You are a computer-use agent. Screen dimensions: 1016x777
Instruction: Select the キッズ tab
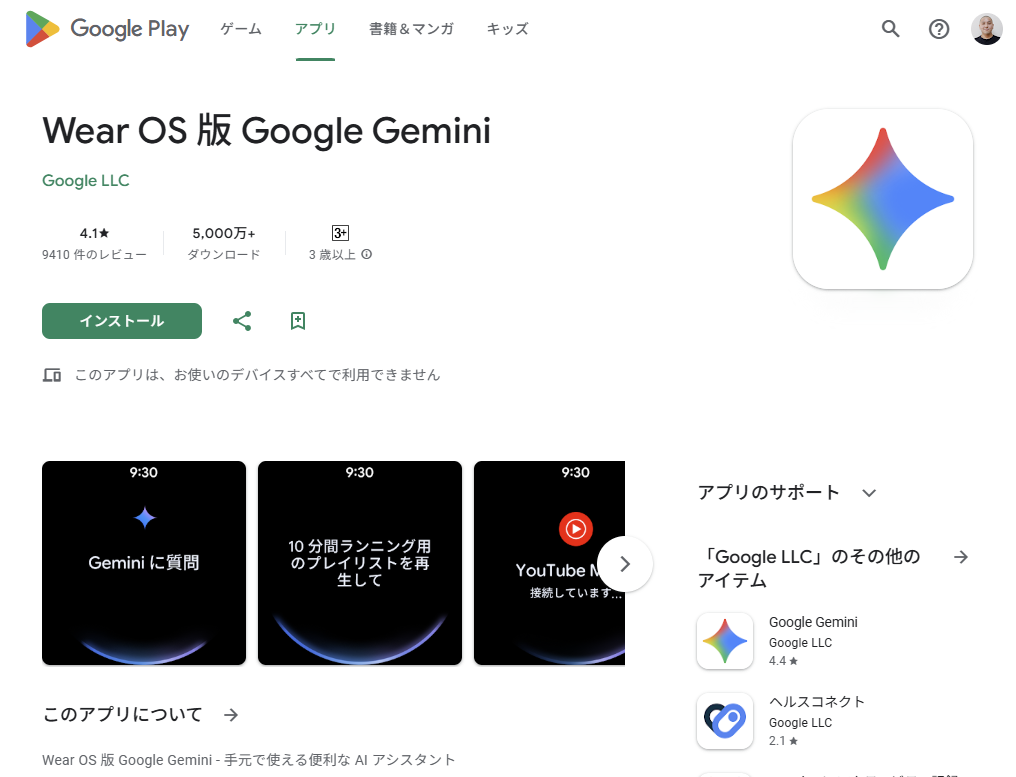pos(507,29)
